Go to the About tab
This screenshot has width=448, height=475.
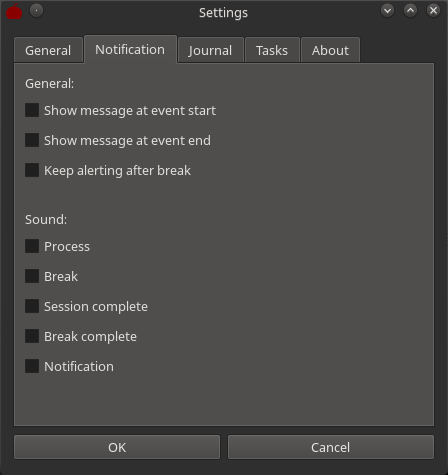coord(330,50)
